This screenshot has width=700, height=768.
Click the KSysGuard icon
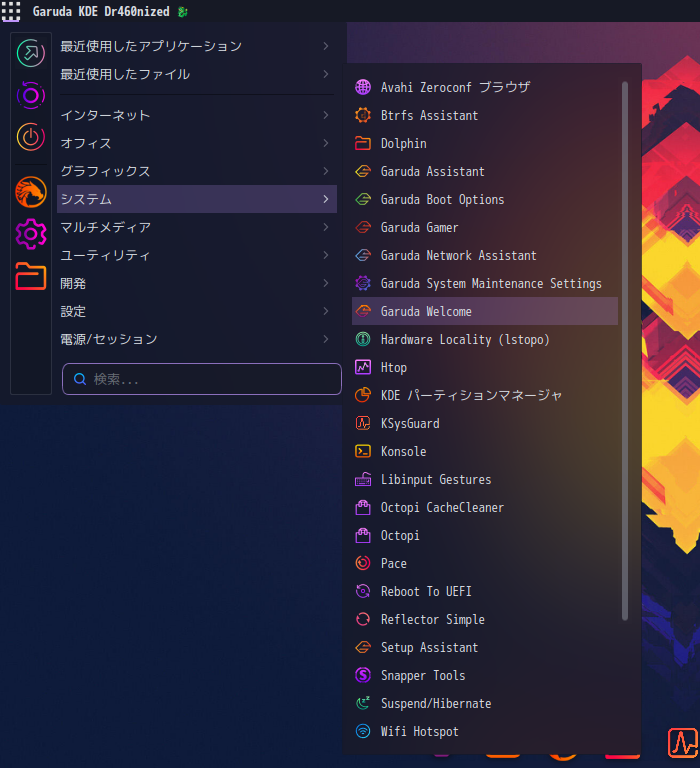pyautogui.click(x=363, y=423)
